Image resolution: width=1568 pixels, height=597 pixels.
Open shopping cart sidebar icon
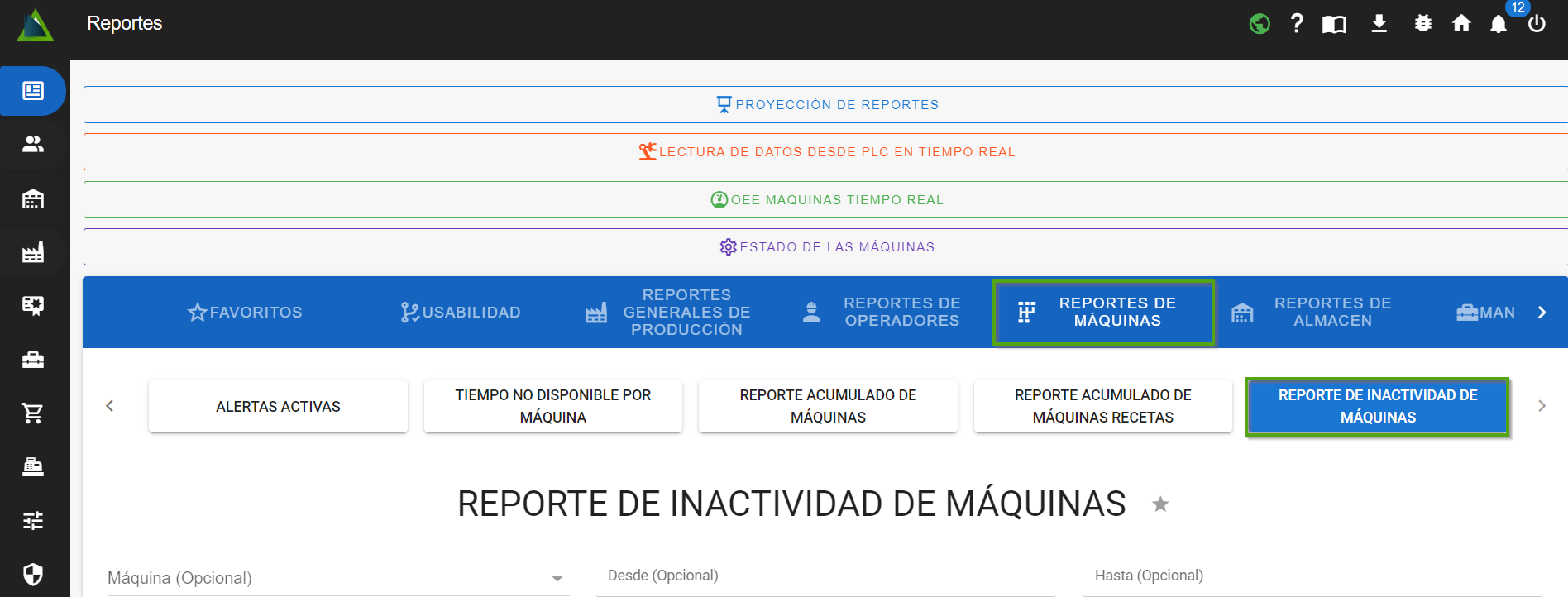(33, 413)
